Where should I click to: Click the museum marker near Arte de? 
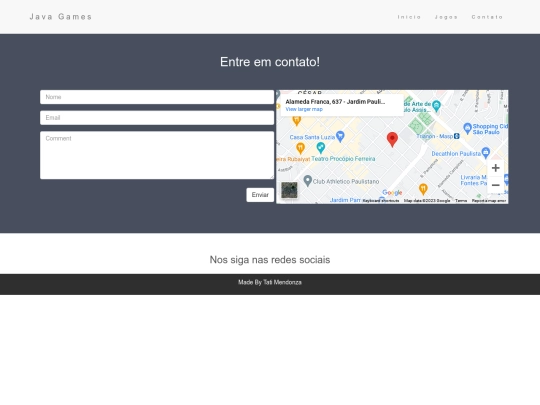click(x=436, y=105)
